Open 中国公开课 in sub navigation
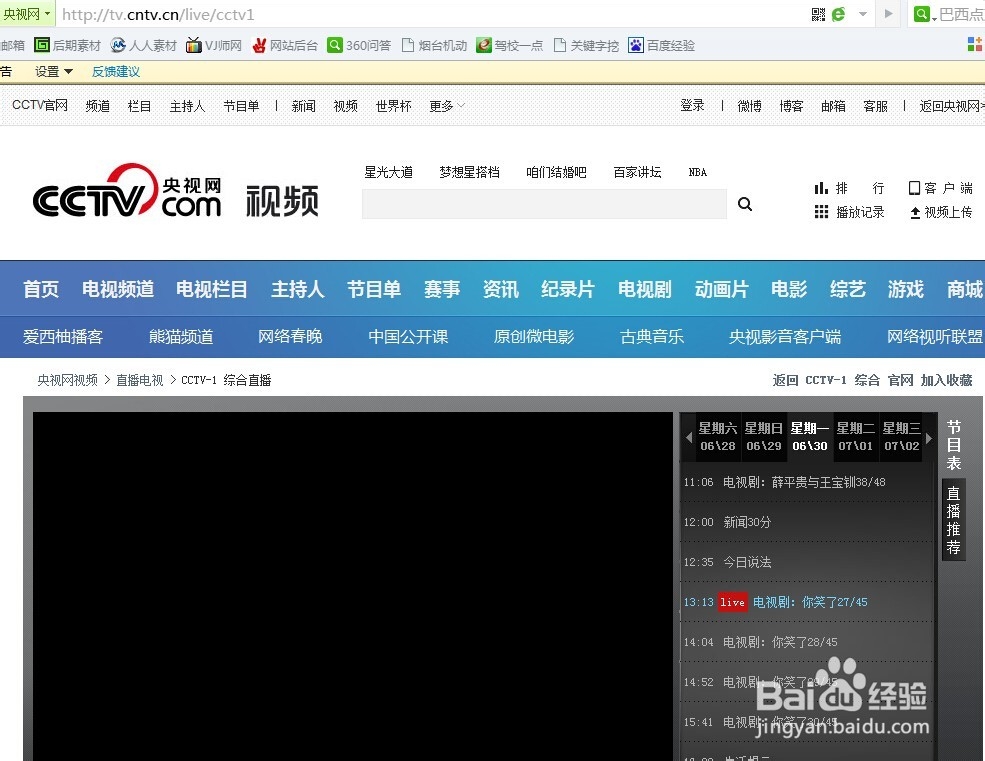This screenshot has height=761, width=985. click(408, 337)
